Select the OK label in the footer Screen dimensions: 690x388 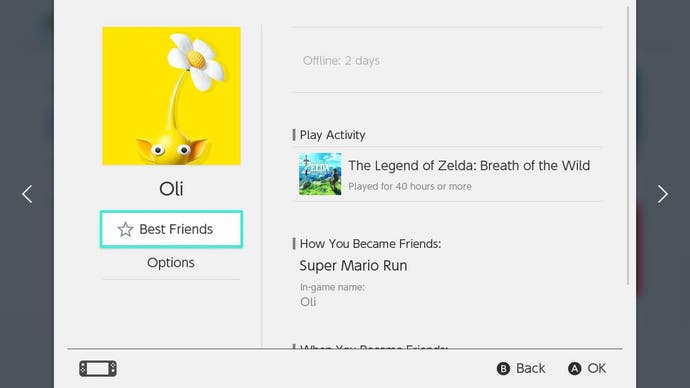[x=597, y=368]
